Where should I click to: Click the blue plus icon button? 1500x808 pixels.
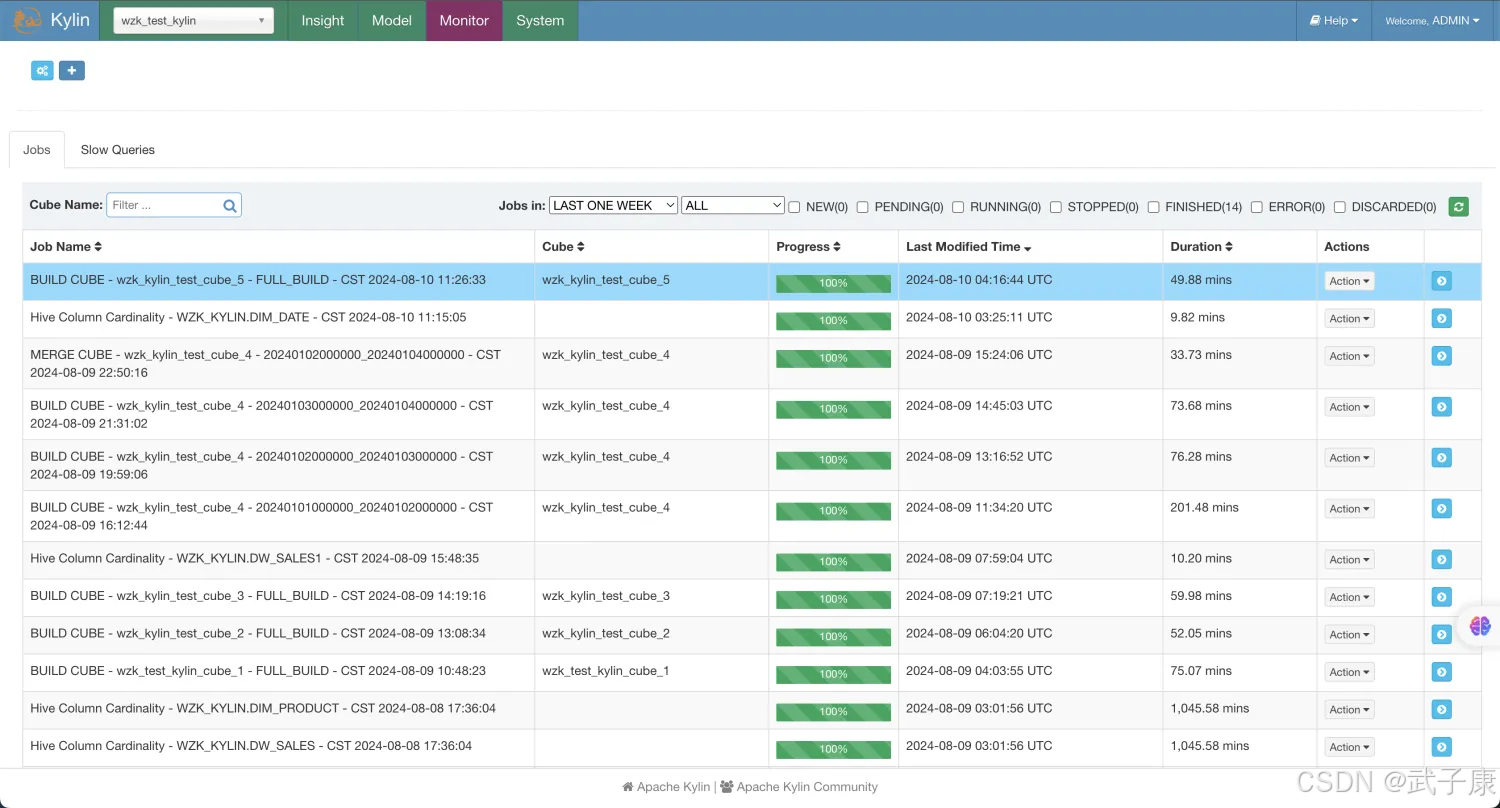point(72,71)
